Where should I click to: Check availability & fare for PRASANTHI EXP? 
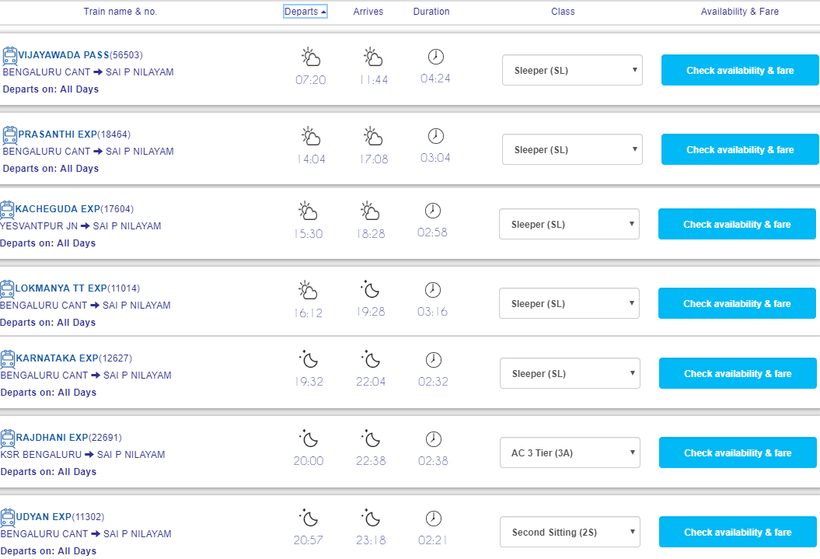[739, 150]
